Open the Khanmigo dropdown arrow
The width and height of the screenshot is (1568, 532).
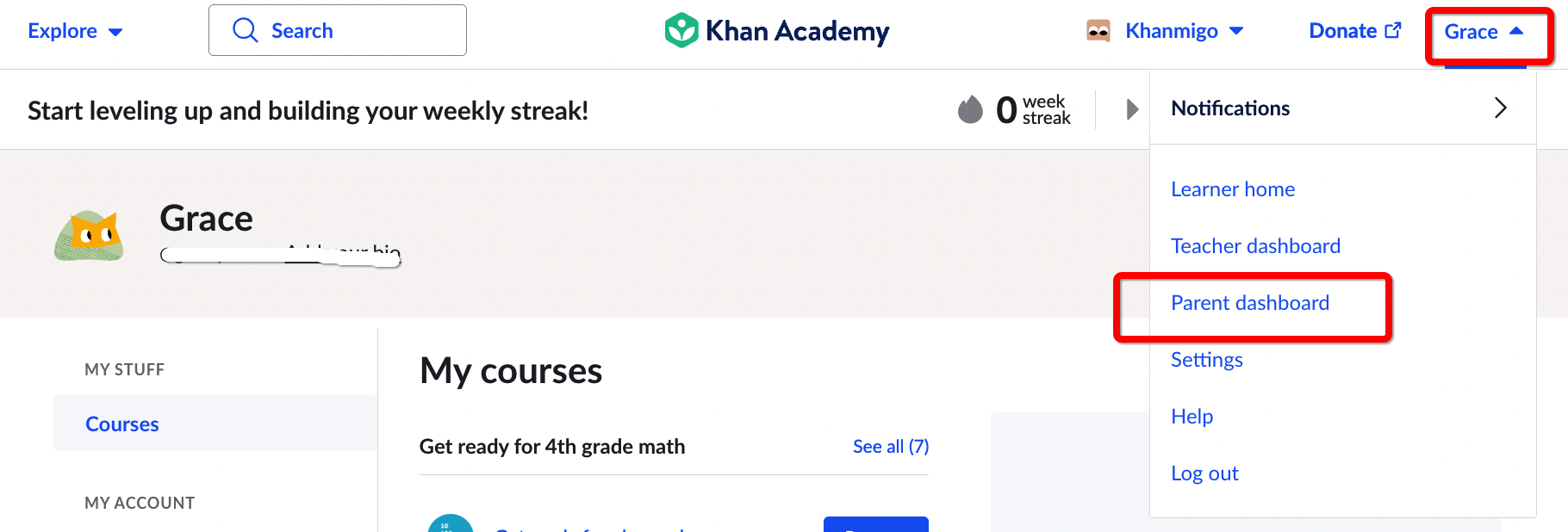coord(1236,31)
